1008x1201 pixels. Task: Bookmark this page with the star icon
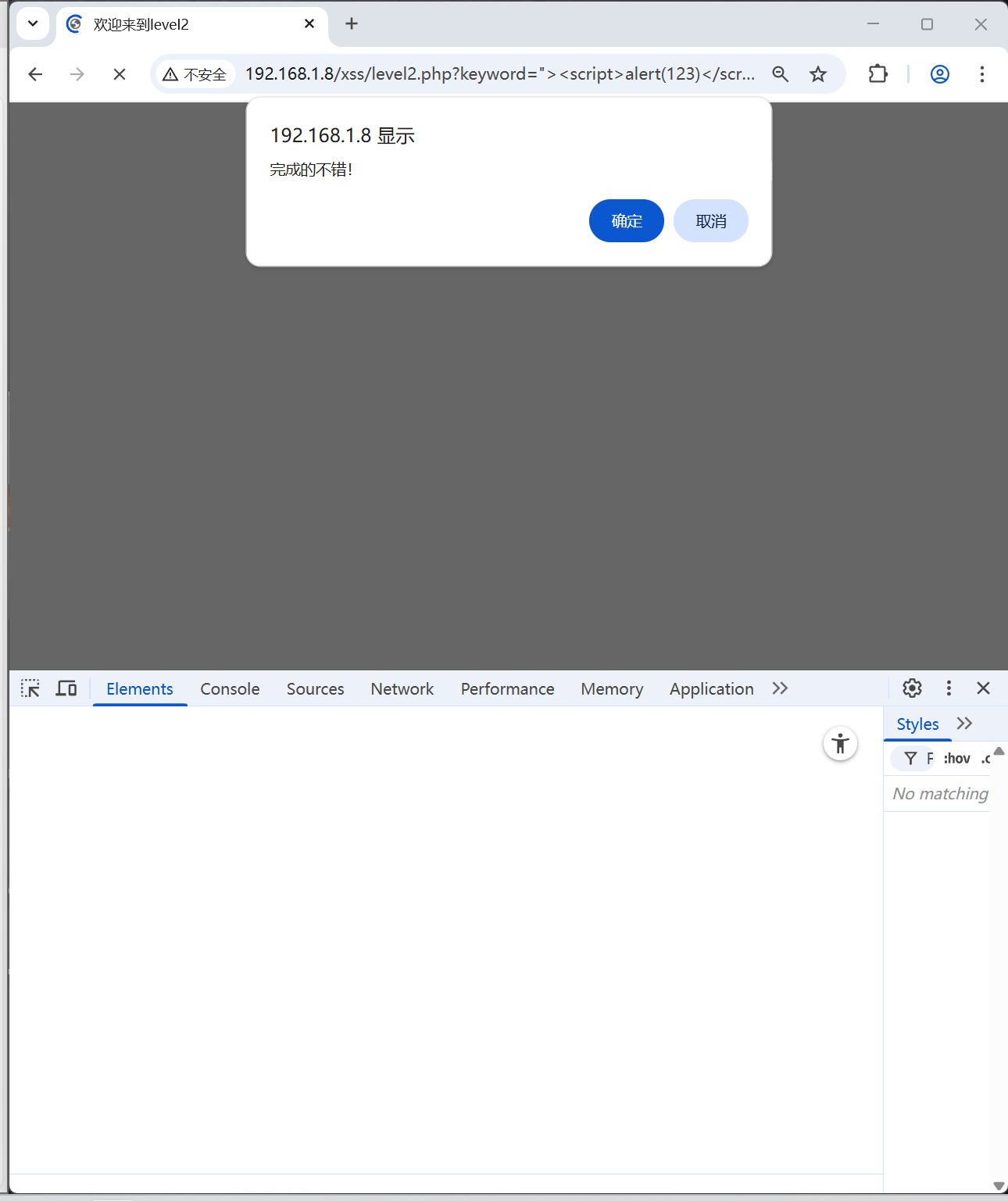tap(817, 73)
